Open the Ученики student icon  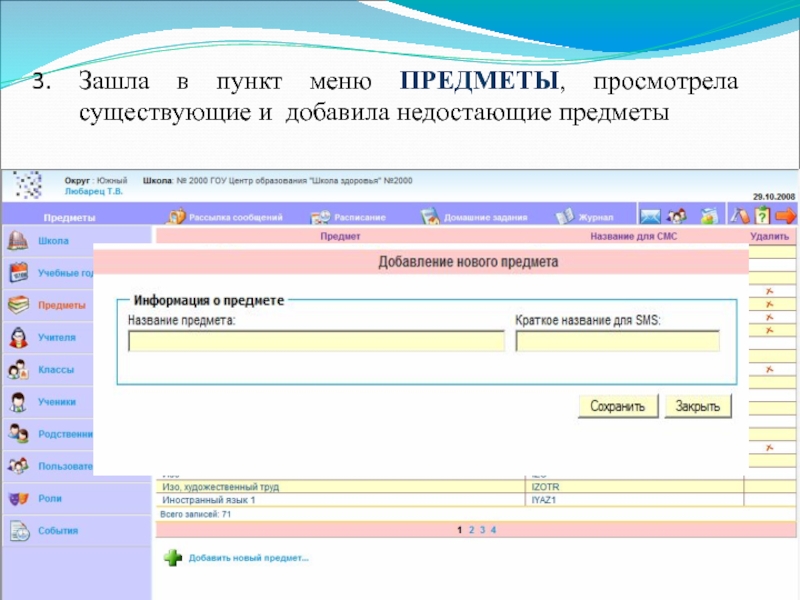pos(17,402)
